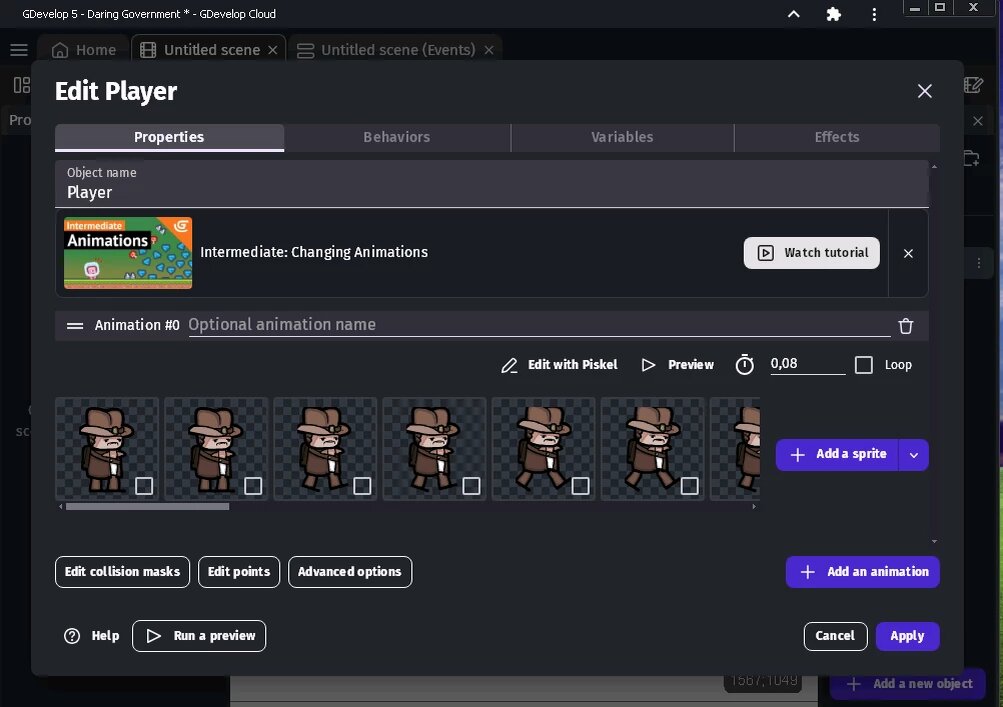Close the right-side panel behind dialog

coord(977,121)
